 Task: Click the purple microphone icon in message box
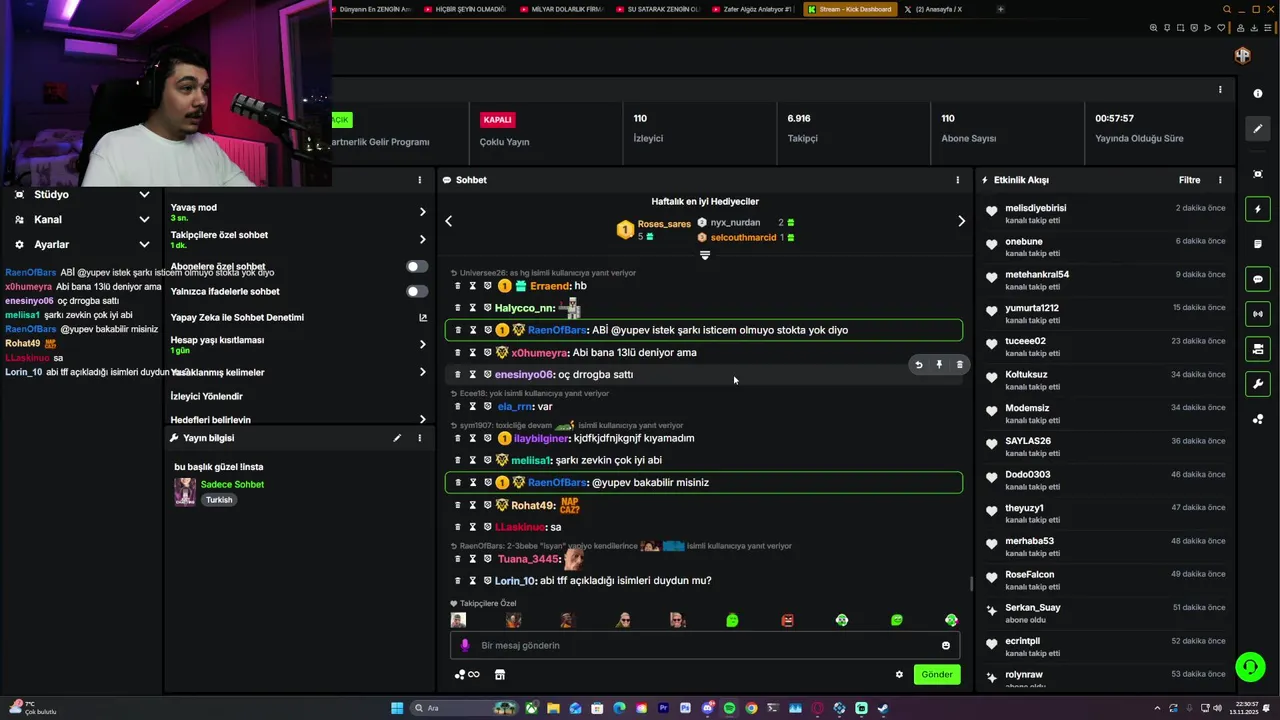click(x=464, y=645)
